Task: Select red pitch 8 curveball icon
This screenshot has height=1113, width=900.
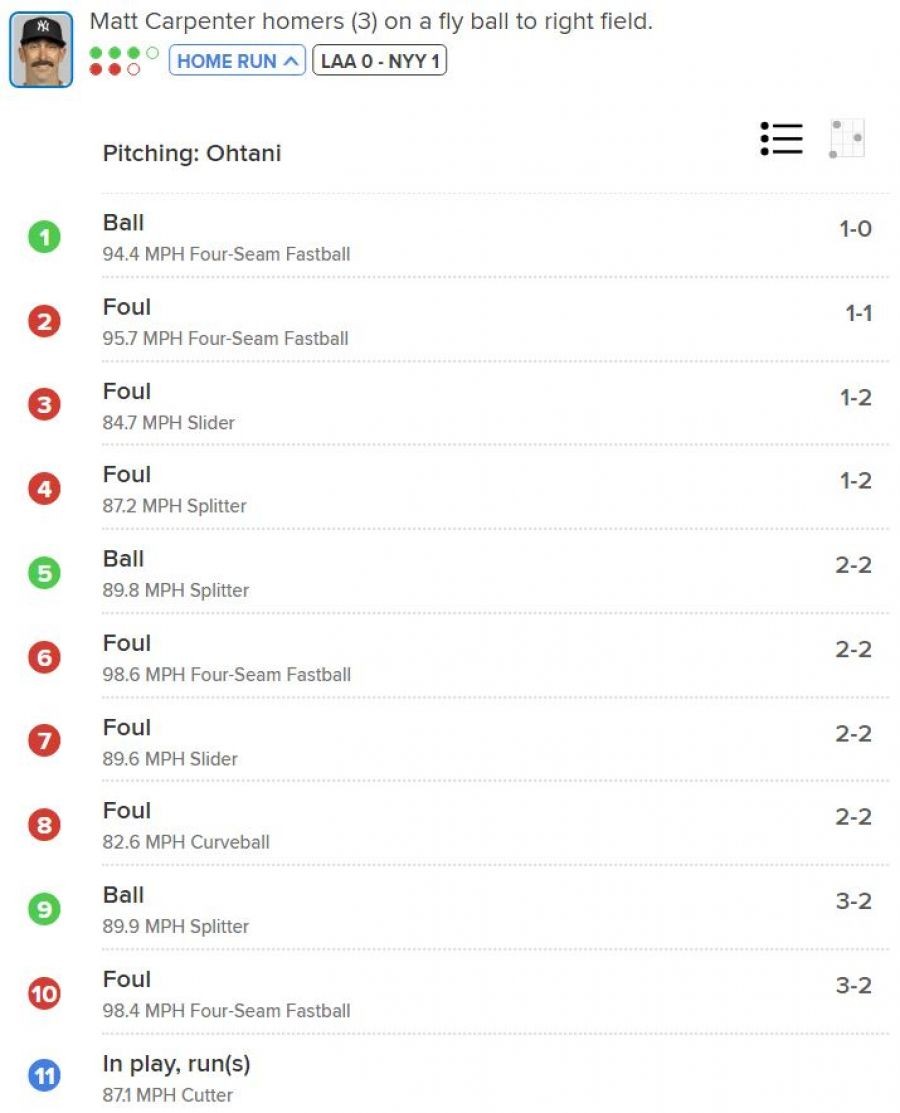Action: point(45,825)
